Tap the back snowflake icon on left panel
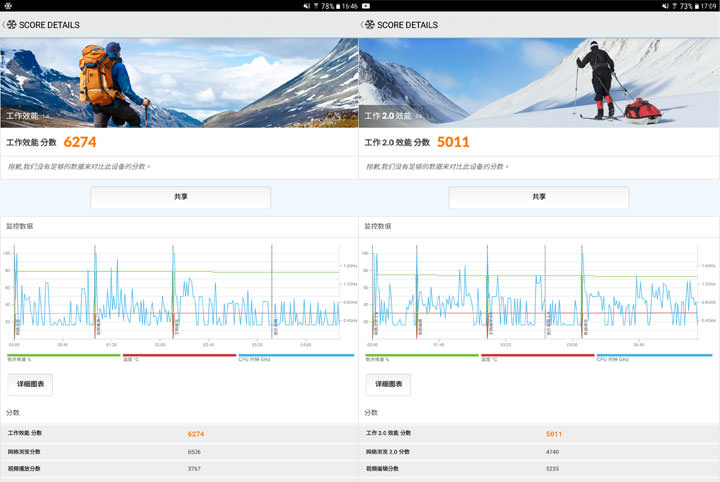 (x=11, y=24)
